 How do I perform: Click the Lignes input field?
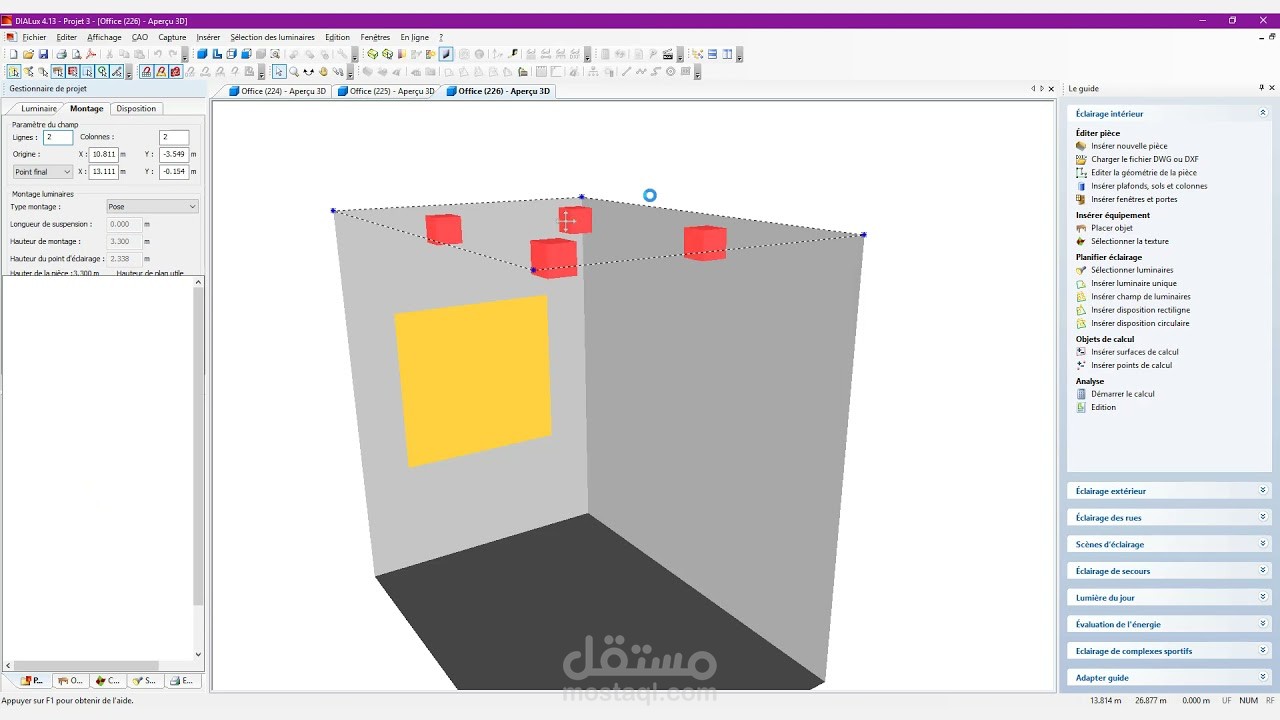tap(58, 137)
